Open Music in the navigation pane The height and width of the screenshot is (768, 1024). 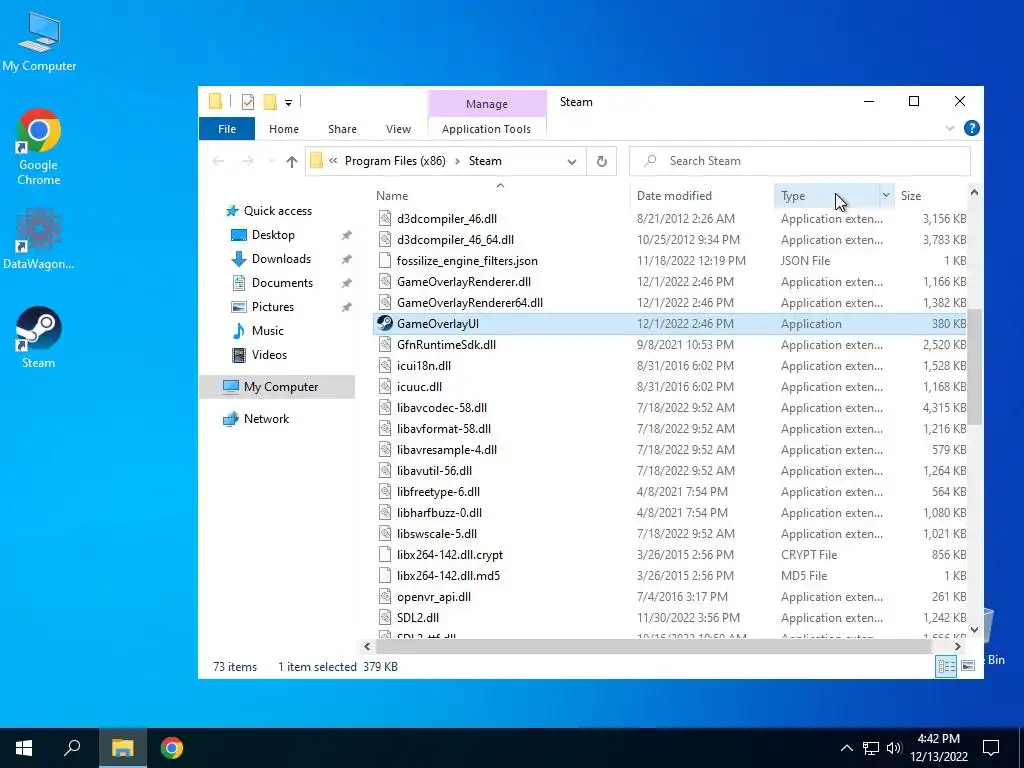pyautogui.click(x=267, y=330)
